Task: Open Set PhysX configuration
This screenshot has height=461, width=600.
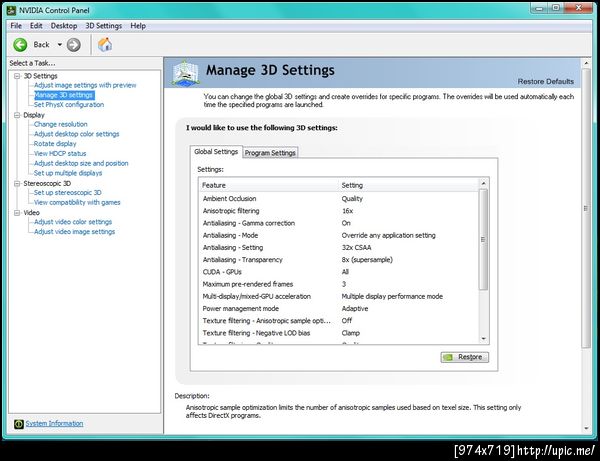Action: coord(69,105)
